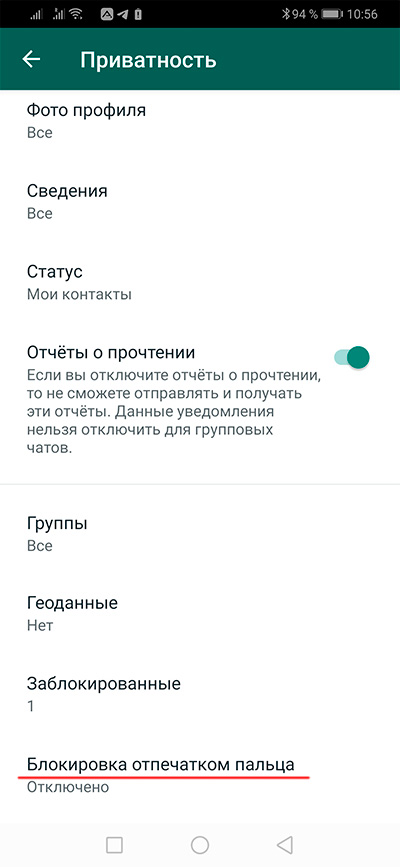The height and width of the screenshot is (867, 400).
Task: Tap the battery icon in status bar
Action: click(333, 14)
